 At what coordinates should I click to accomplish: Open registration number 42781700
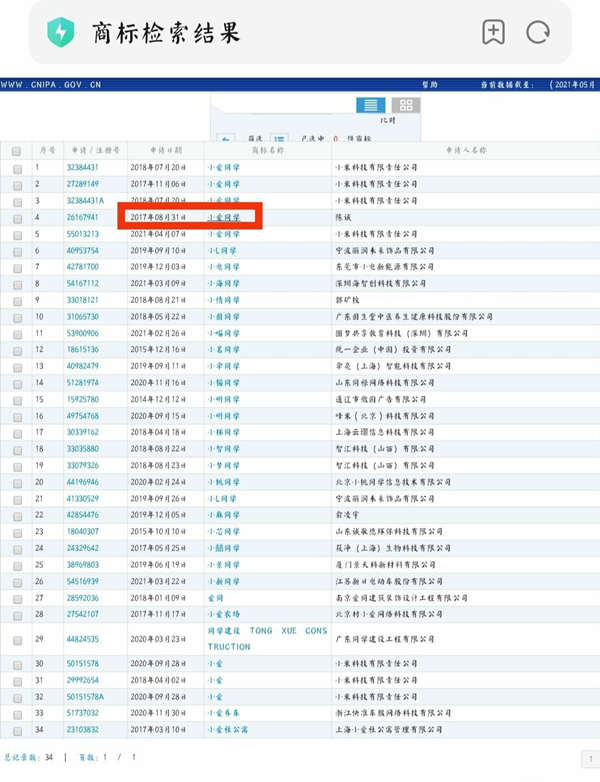click(x=82, y=267)
